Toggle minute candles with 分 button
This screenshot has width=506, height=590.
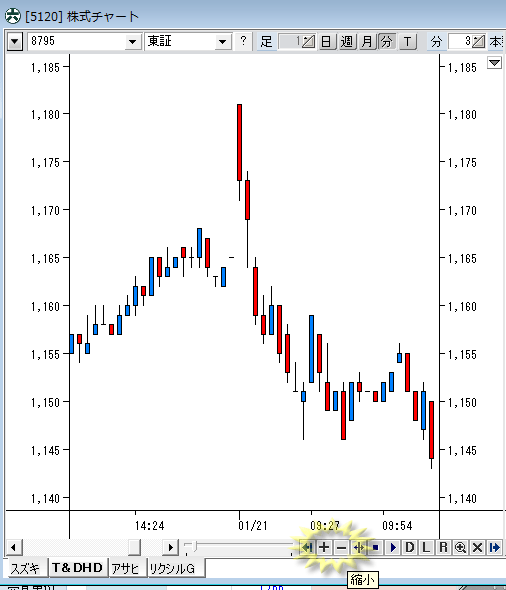387,41
